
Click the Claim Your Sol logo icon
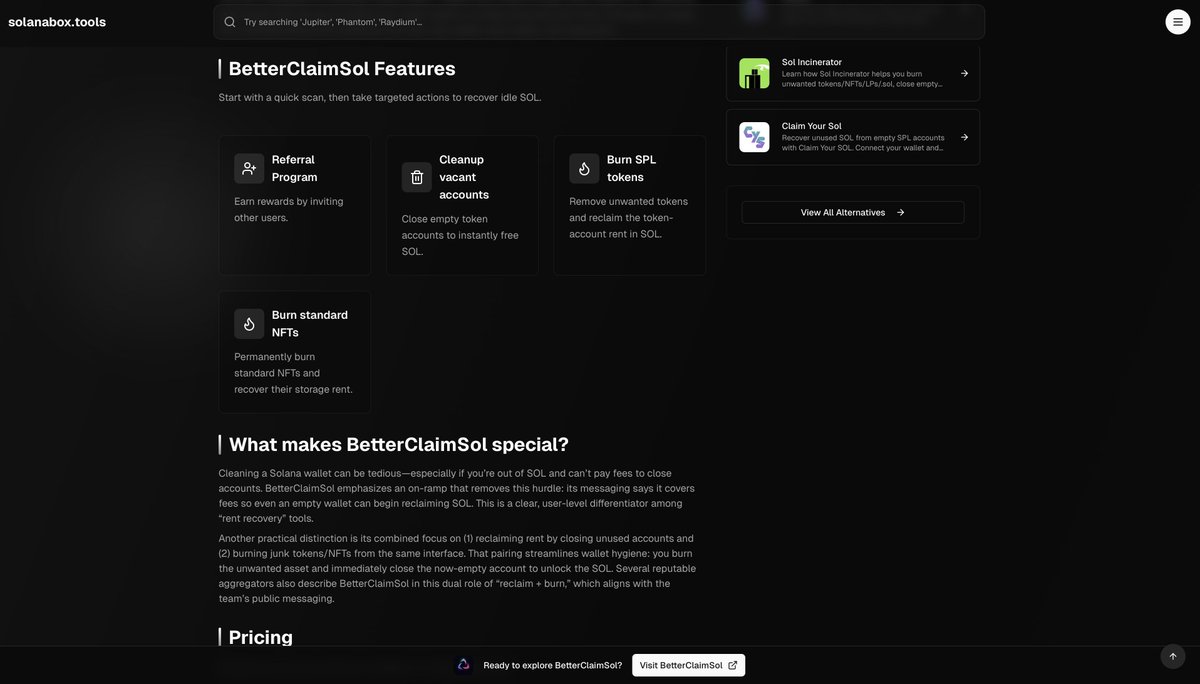point(753,137)
